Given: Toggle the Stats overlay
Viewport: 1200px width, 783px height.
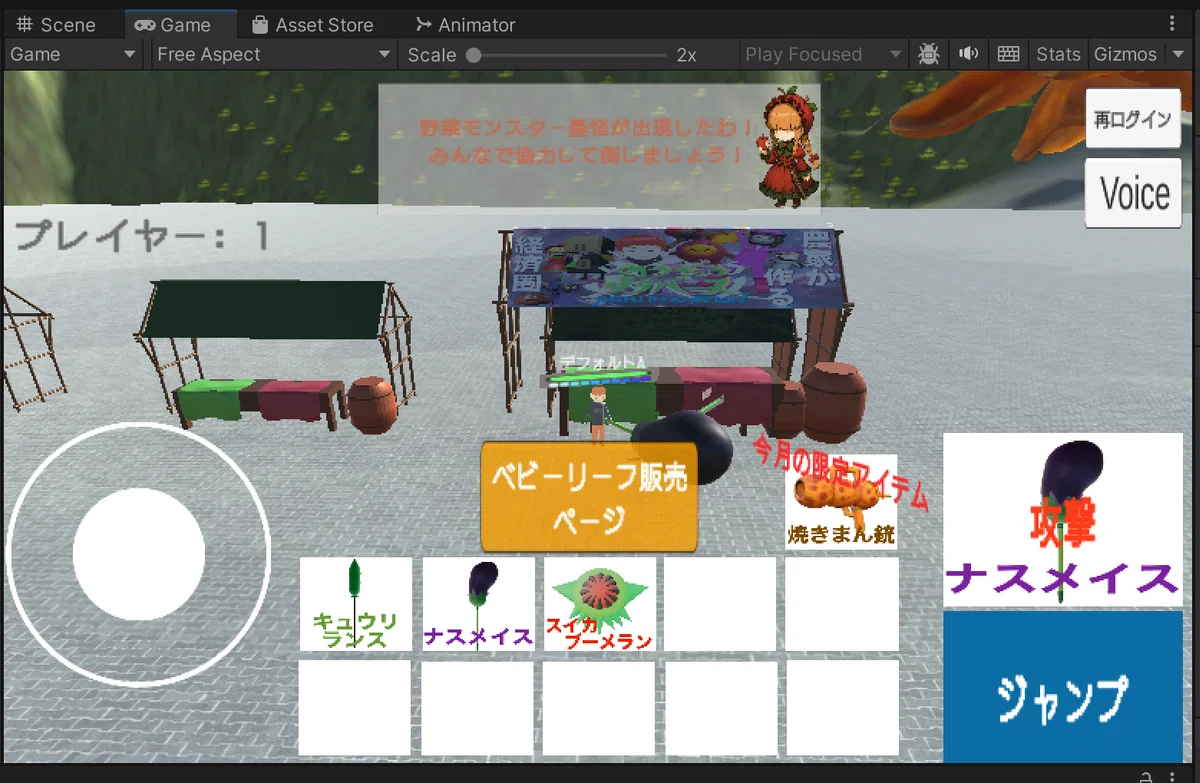Looking at the screenshot, I should tap(1058, 54).
